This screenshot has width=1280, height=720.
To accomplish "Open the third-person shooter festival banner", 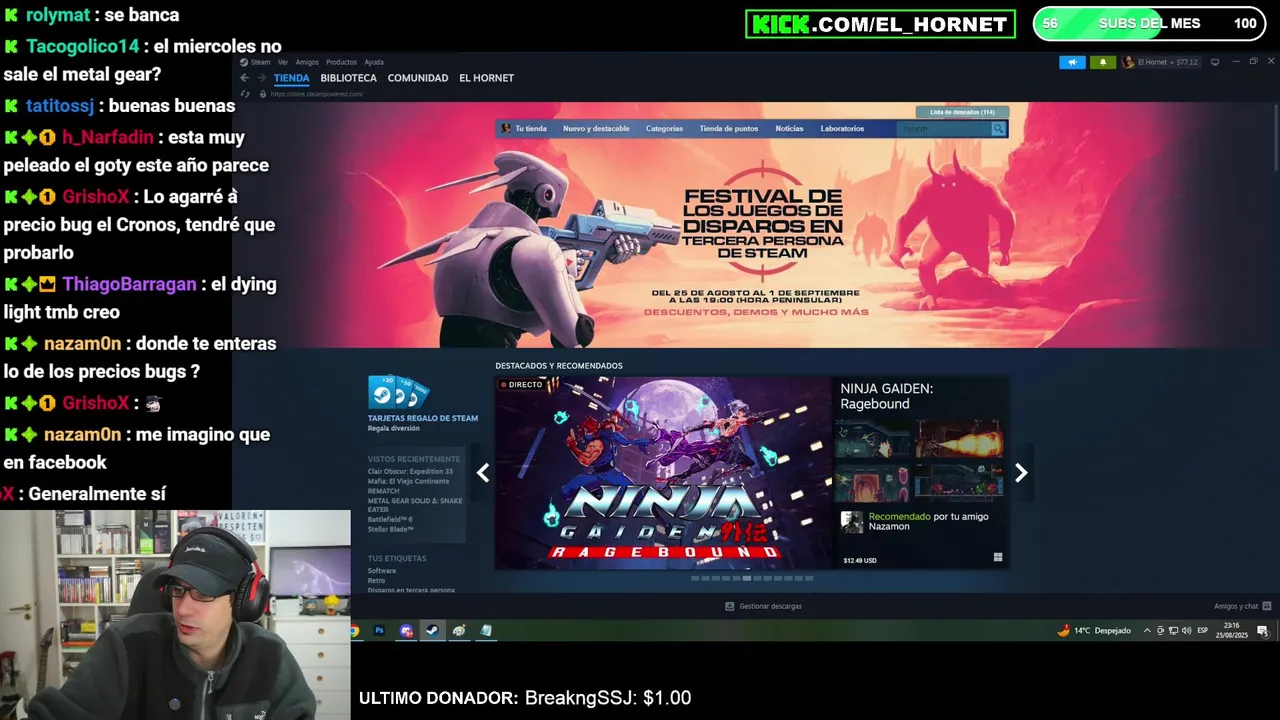I will point(757,225).
